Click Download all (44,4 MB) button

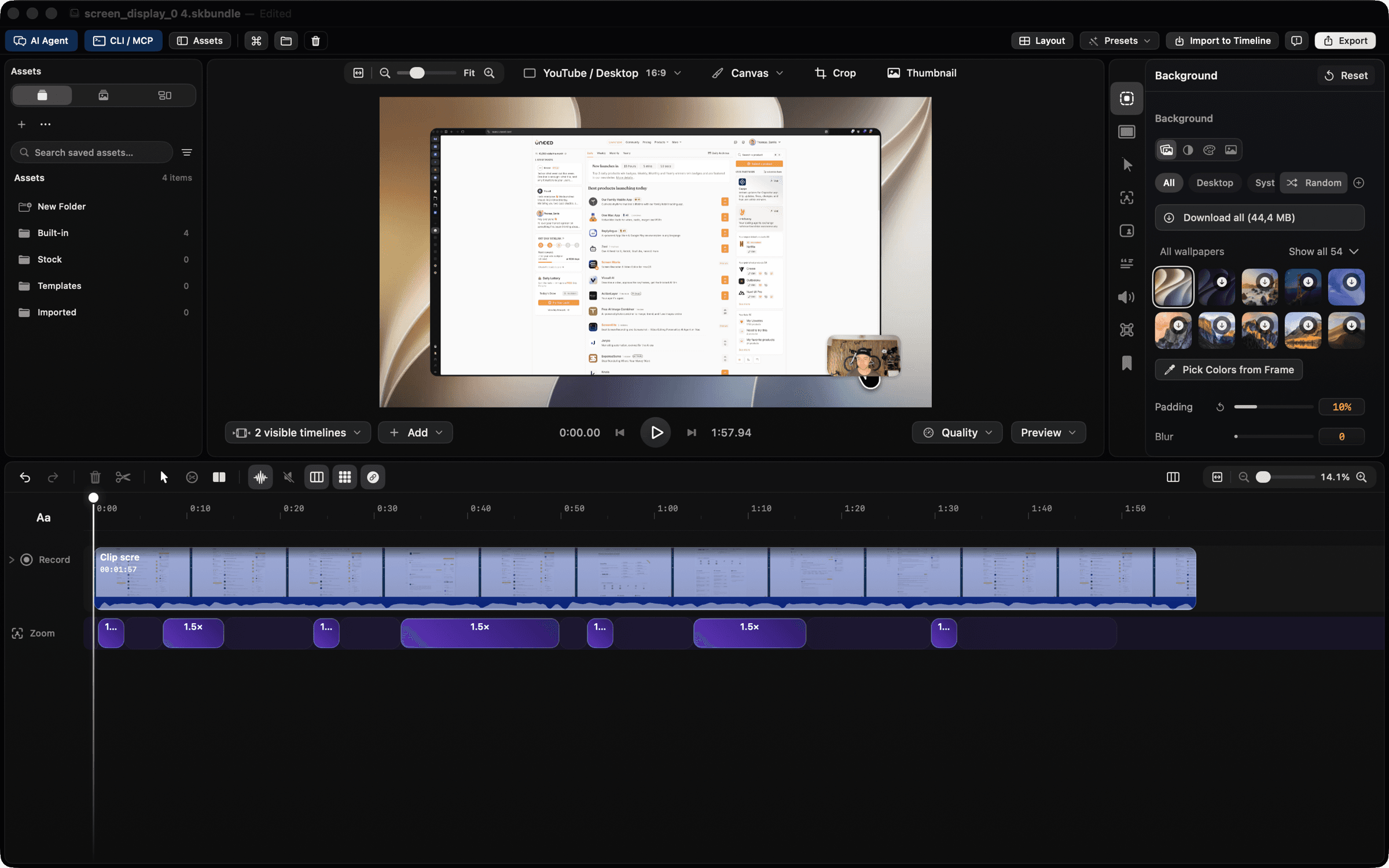(1259, 218)
